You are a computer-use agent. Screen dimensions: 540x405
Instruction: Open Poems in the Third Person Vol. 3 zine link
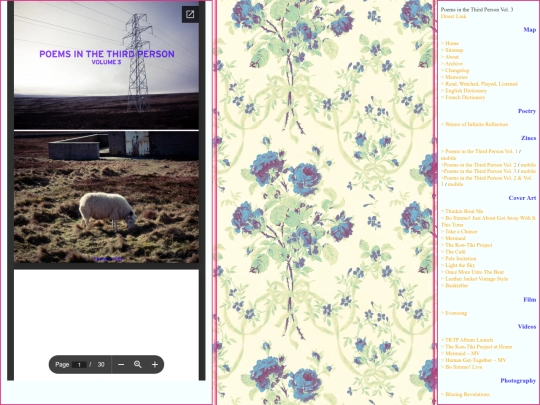click(480, 171)
